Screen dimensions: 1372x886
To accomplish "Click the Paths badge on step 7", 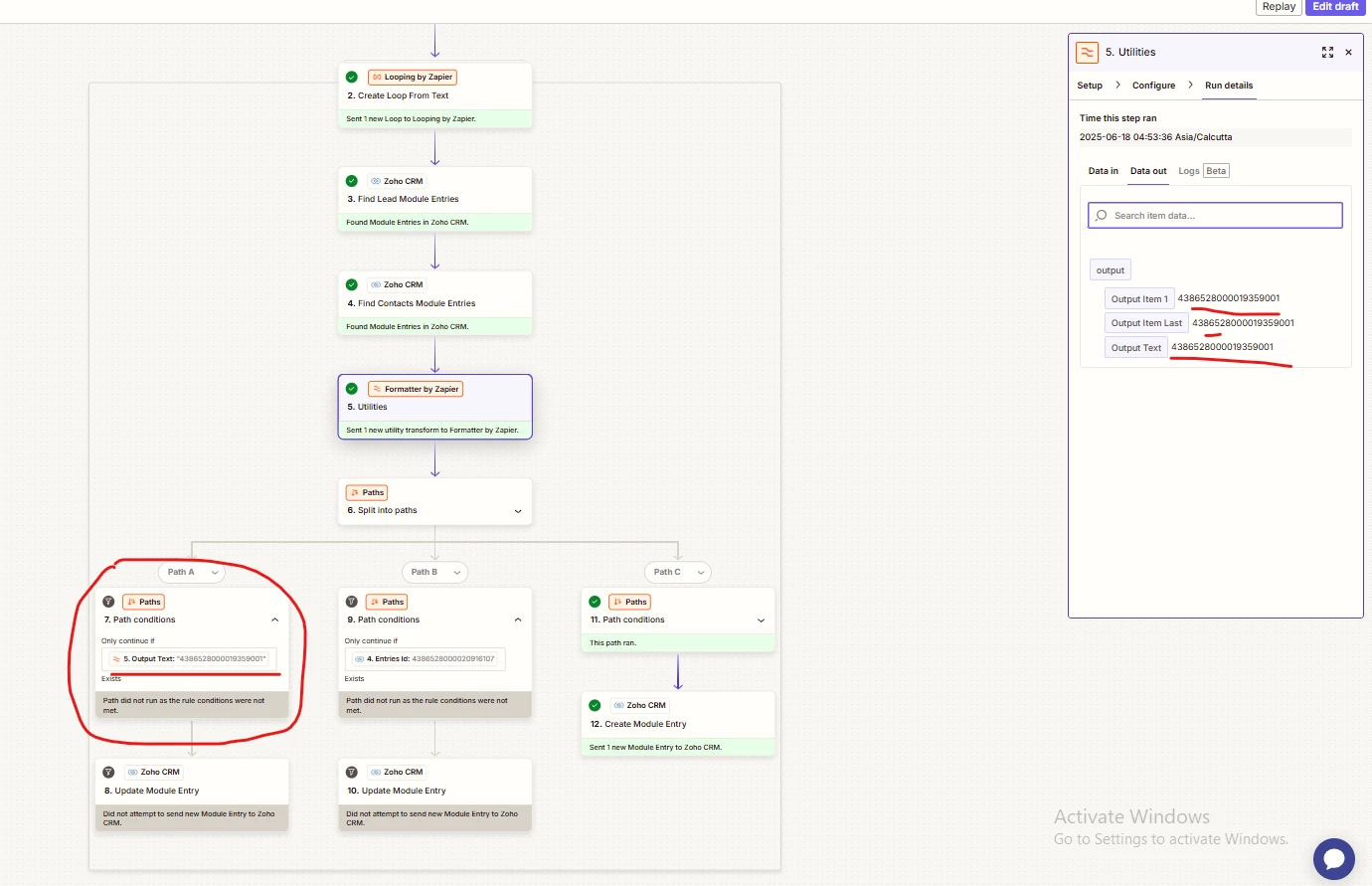I will coord(143,602).
